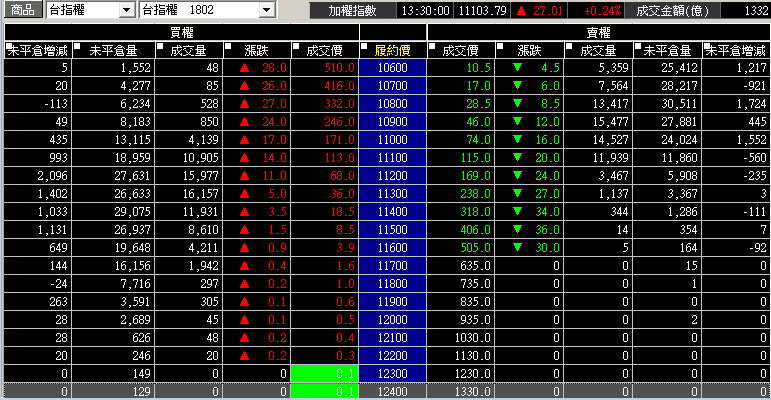Expand the 台指權 1802 contract month dropdown
Image resolution: width=771 pixels, height=400 pixels.
(x=267, y=10)
